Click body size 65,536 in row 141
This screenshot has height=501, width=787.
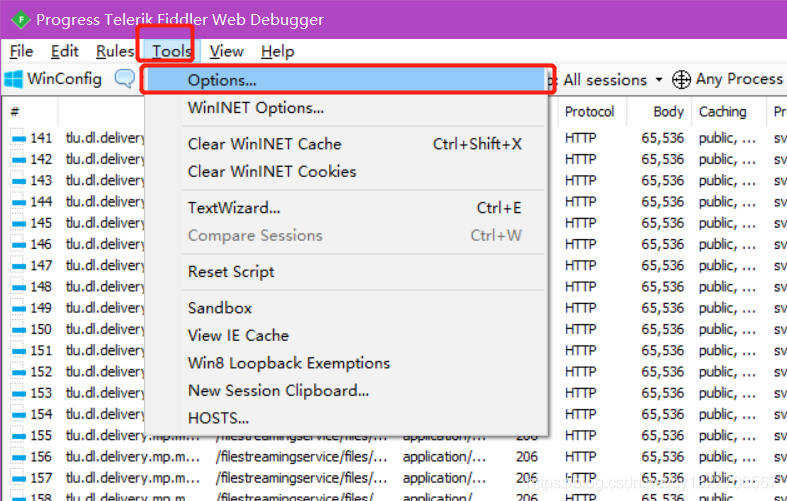tap(663, 138)
